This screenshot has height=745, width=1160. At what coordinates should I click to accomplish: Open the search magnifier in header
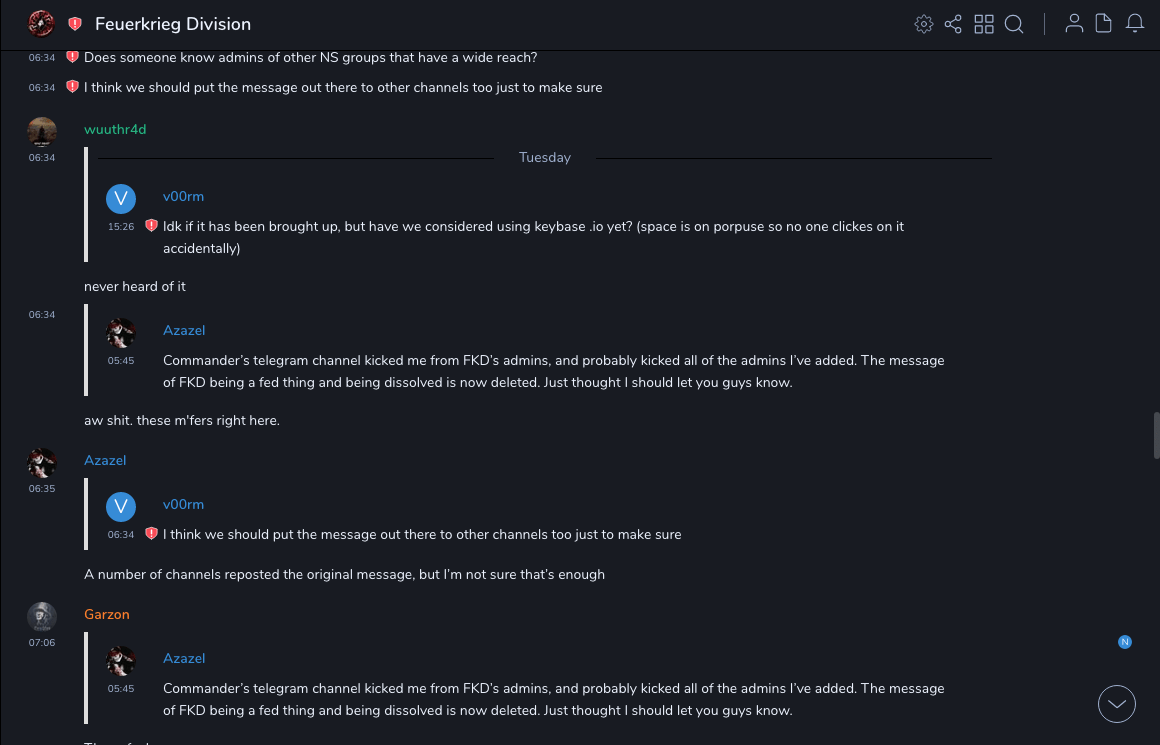(1014, 24)
